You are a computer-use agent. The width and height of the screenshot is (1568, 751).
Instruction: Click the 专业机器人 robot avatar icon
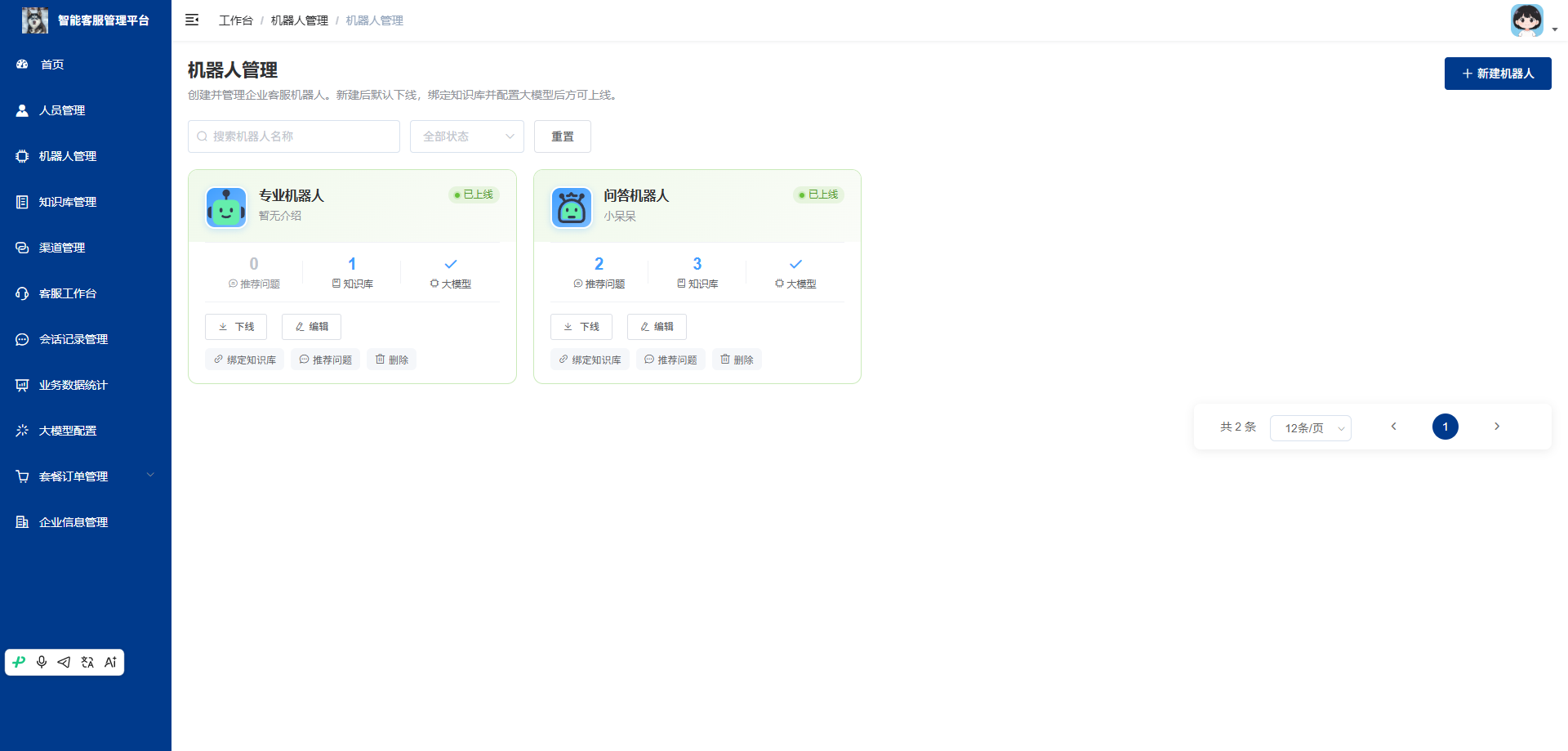click(226, 208)
